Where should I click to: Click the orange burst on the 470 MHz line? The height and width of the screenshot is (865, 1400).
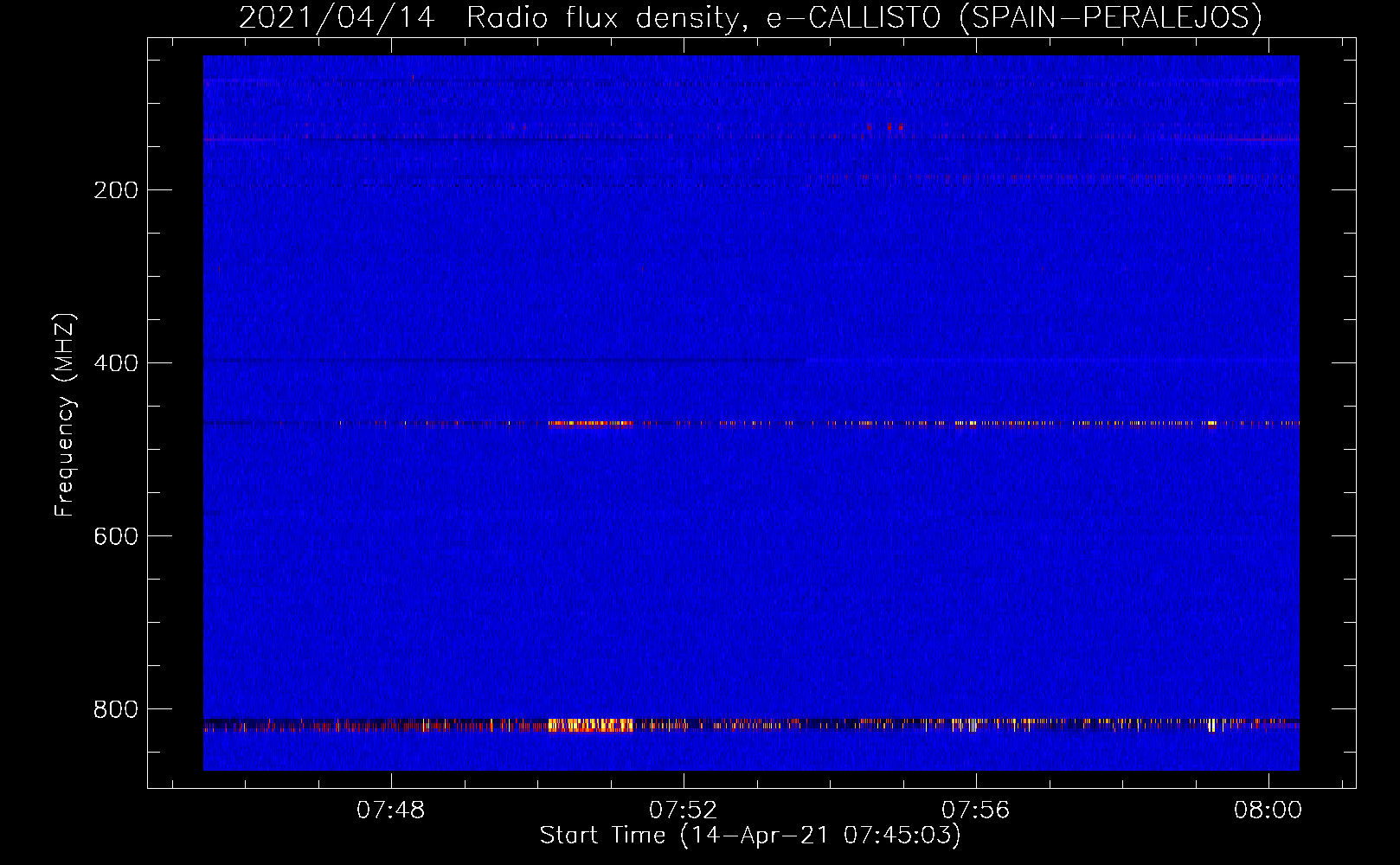[590, 423]
